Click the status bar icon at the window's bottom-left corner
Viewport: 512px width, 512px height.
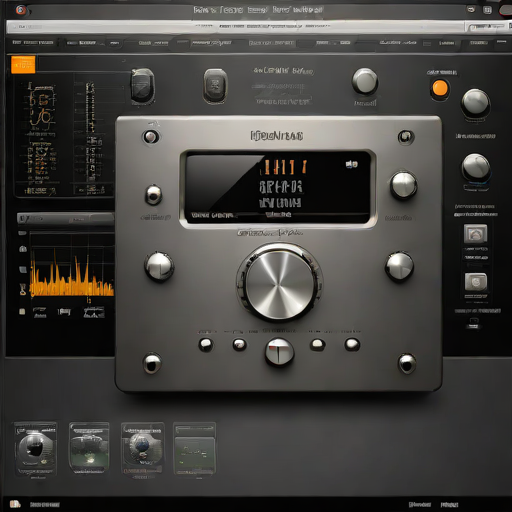point(15,504)
